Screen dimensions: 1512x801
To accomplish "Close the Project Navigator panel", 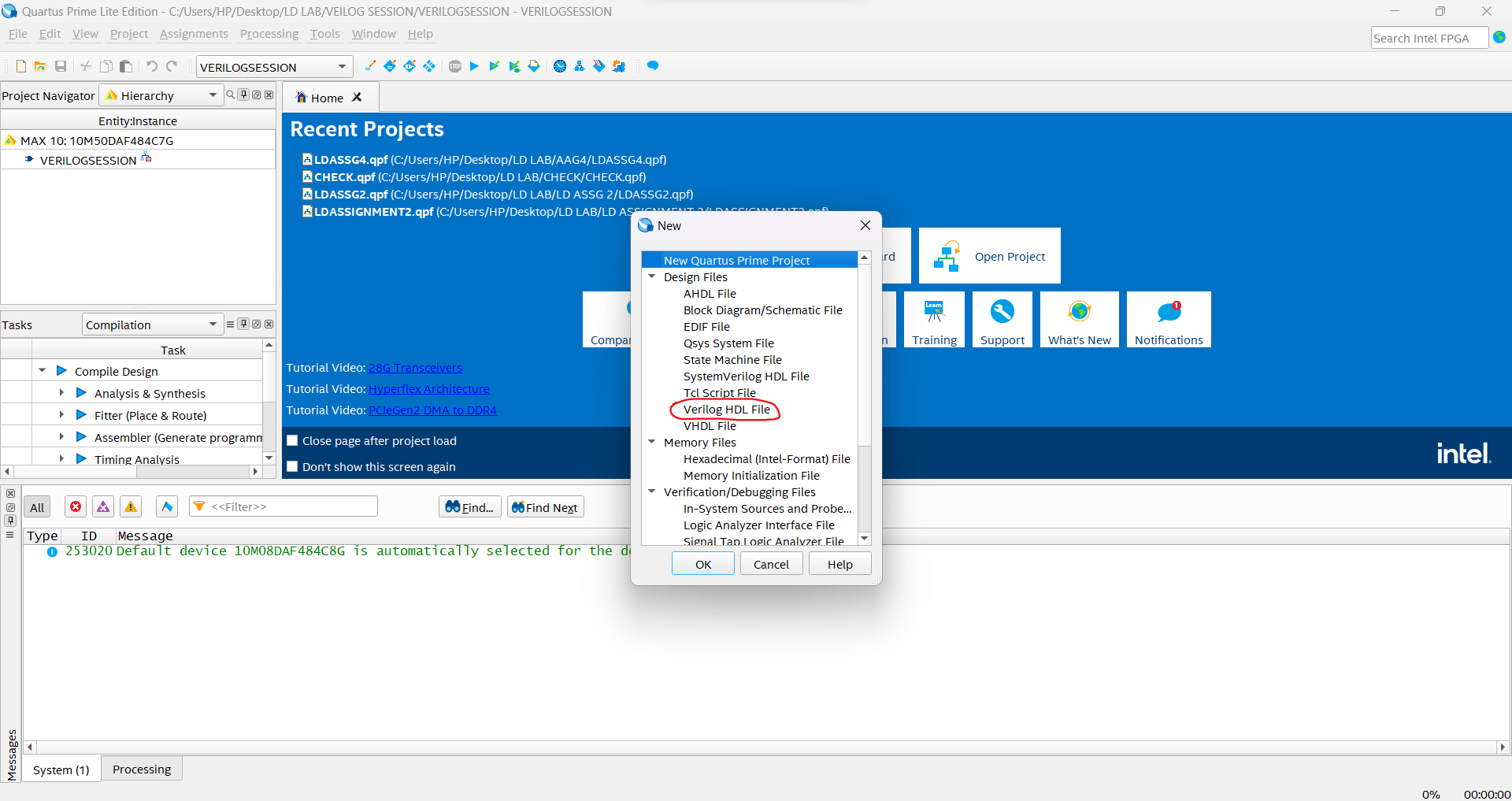I will (269, 95).
